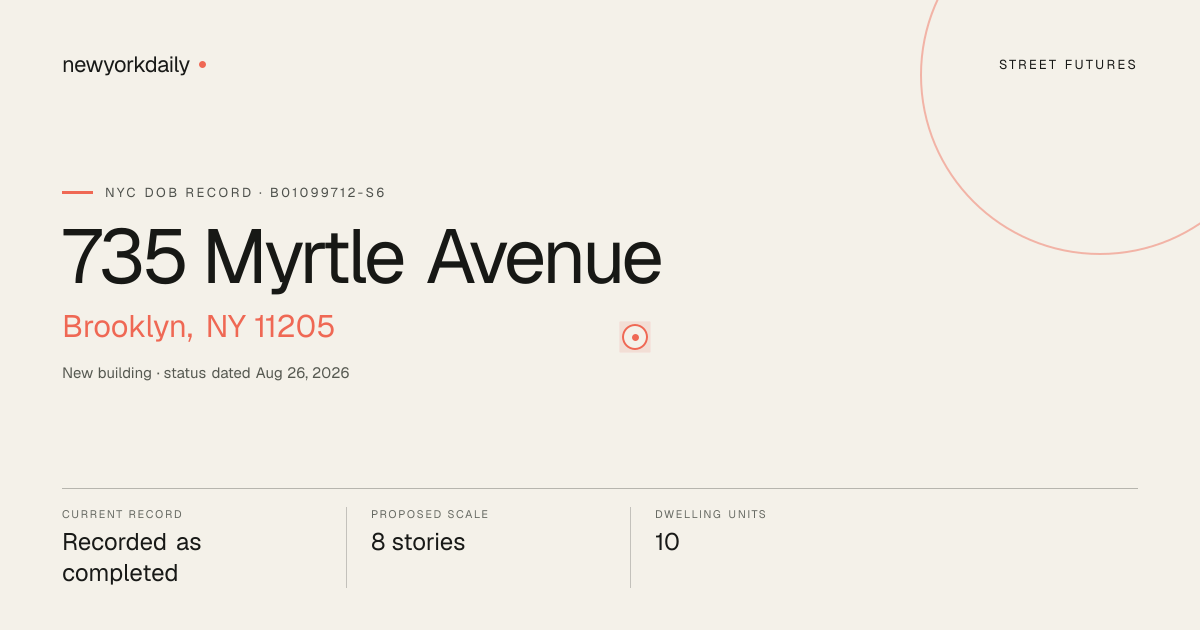1200x630 pixels.
Task: Click the orange target marker icon
Action: pyautogui.click(x=635, y=337)
